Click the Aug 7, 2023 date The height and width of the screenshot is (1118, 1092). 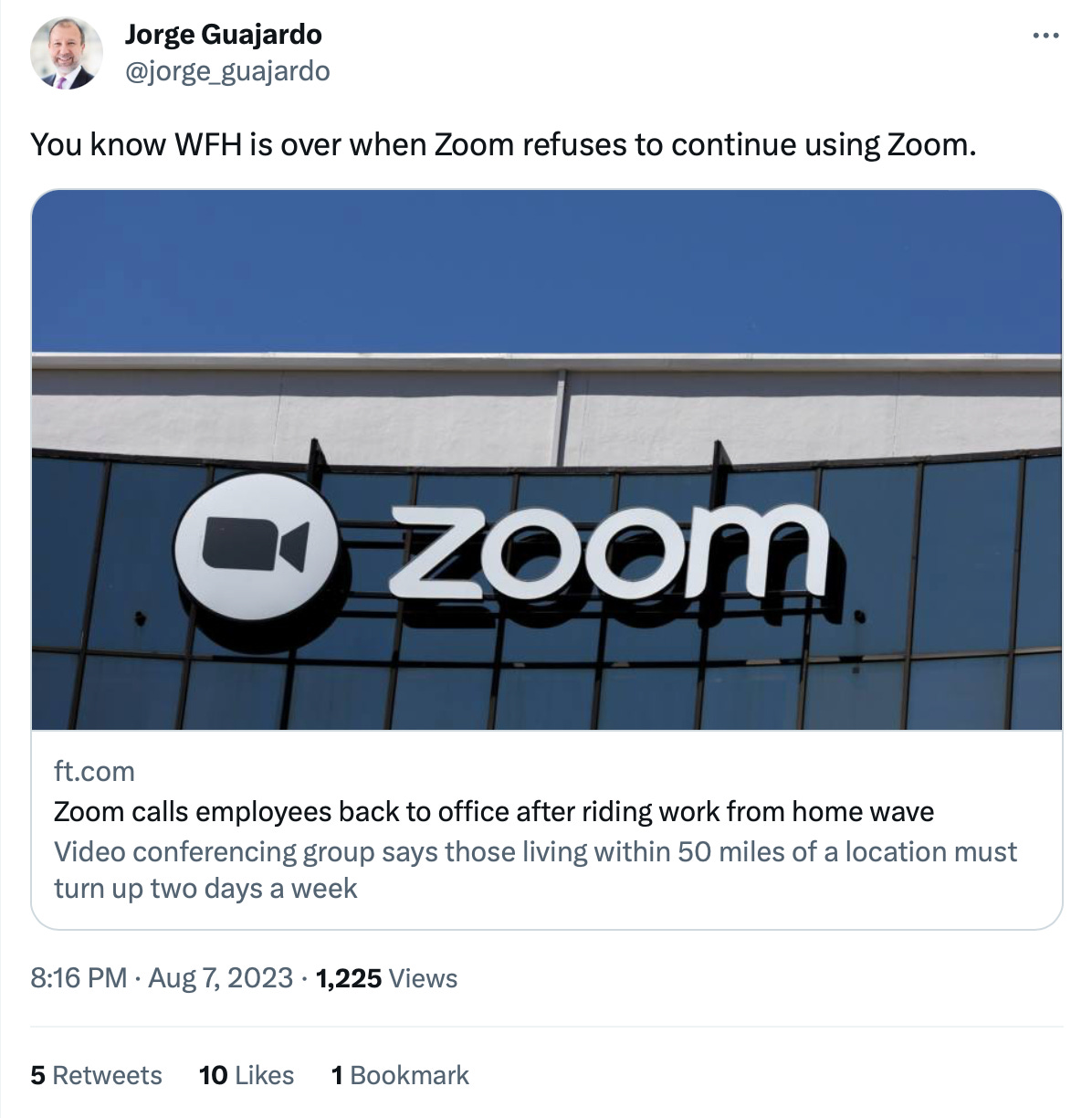tap(220, 978)
